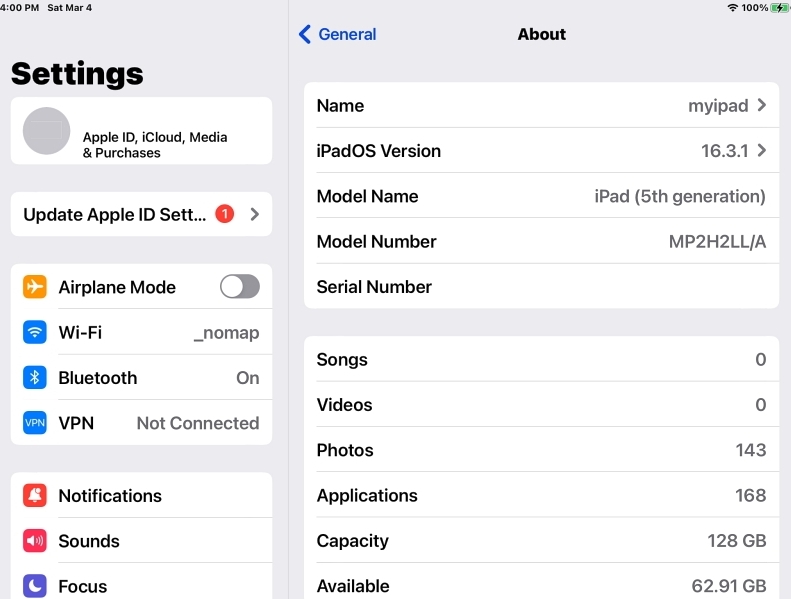The height and width of the screenshot is (599, 791).
Task: Tap the About page title
Action: point(542,34)
